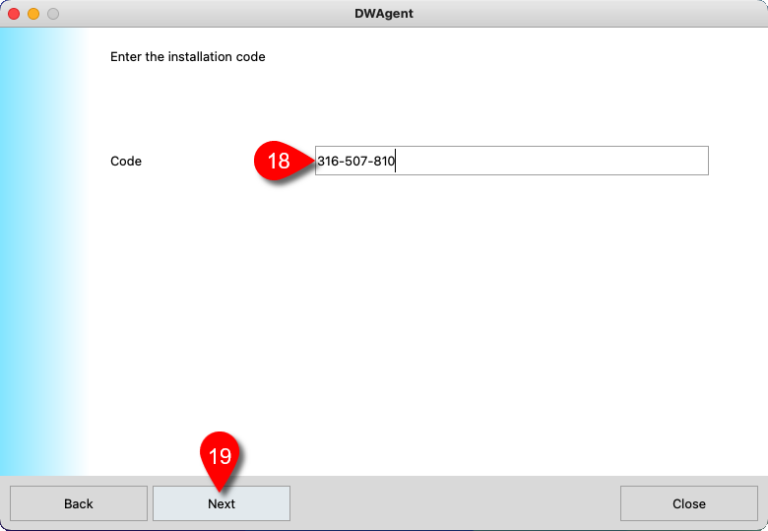Click gray bar space between Next and Close

(455, 503)
